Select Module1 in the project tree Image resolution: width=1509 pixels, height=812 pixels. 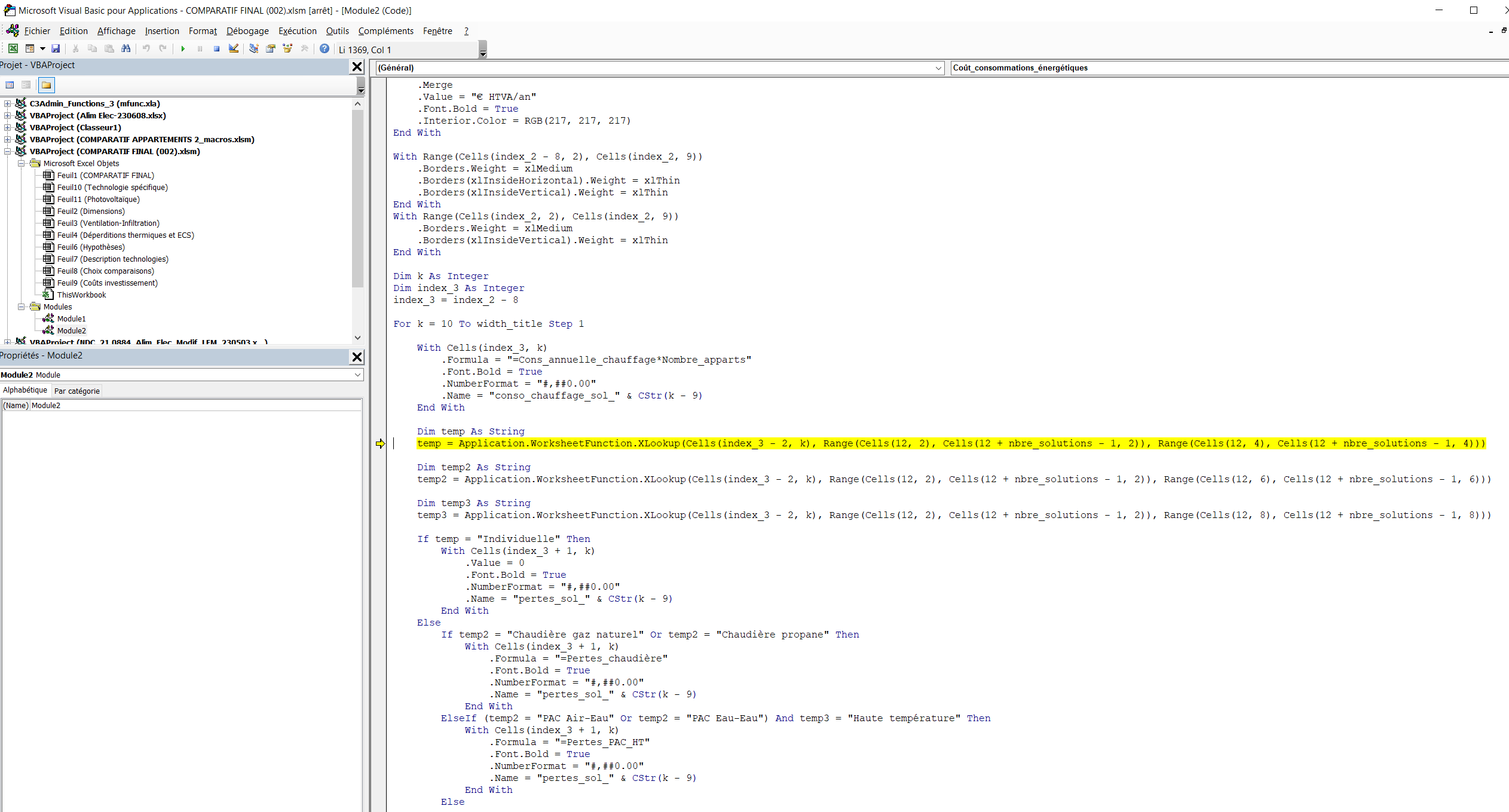pos(71,318)
